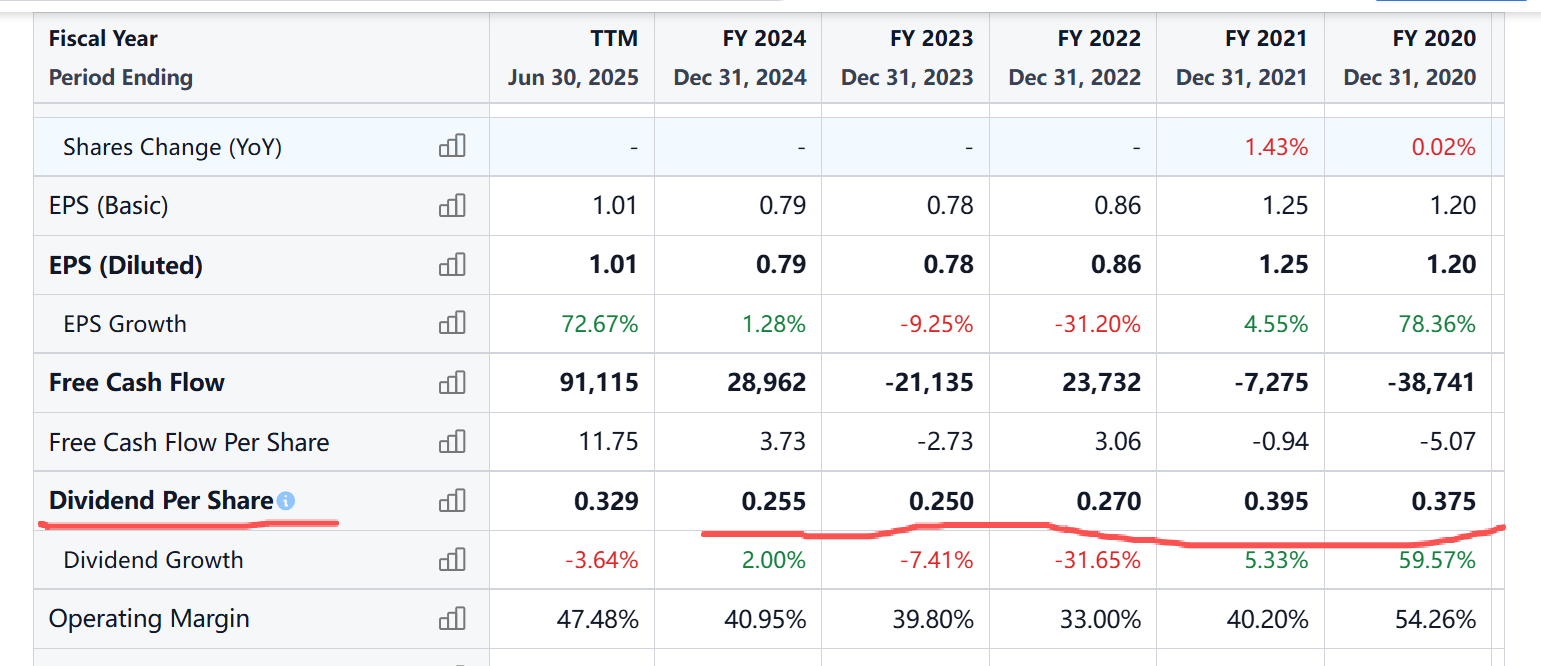Viewport: 1541px width, 666px height.
Task: Show Dividend Growth chart icon
Action: tap(452, 559)
